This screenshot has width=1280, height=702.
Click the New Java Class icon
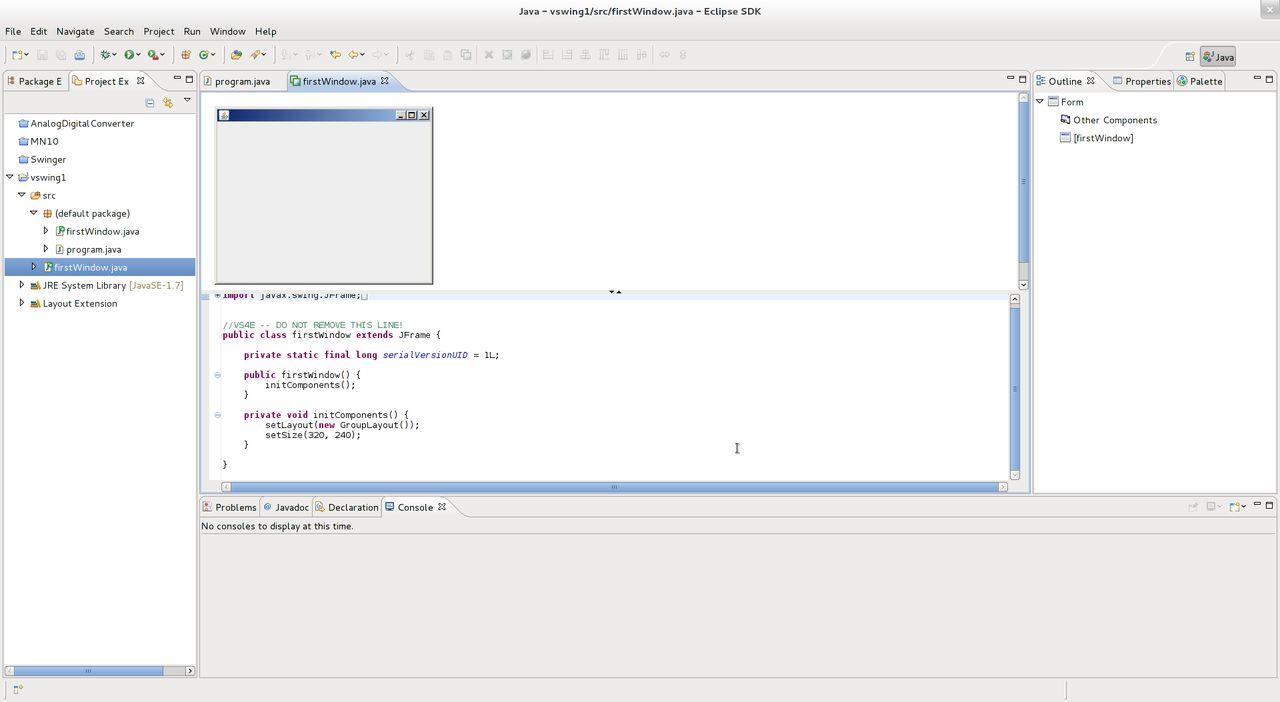204,55
